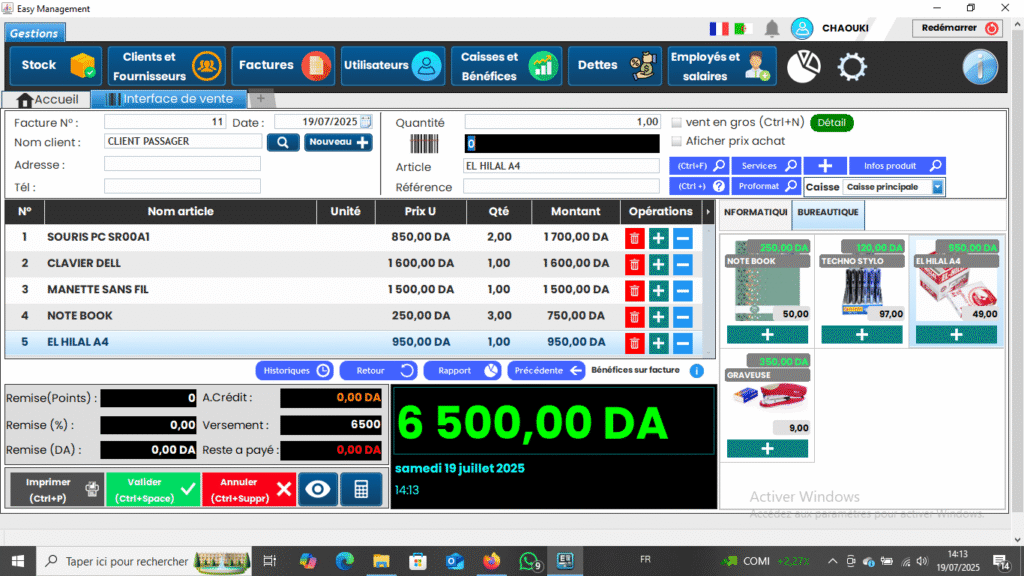Expand the Caisse principale dropdown
This screenshot has width=1024, height=576.
pyautogui.click(x=937, y=187)
